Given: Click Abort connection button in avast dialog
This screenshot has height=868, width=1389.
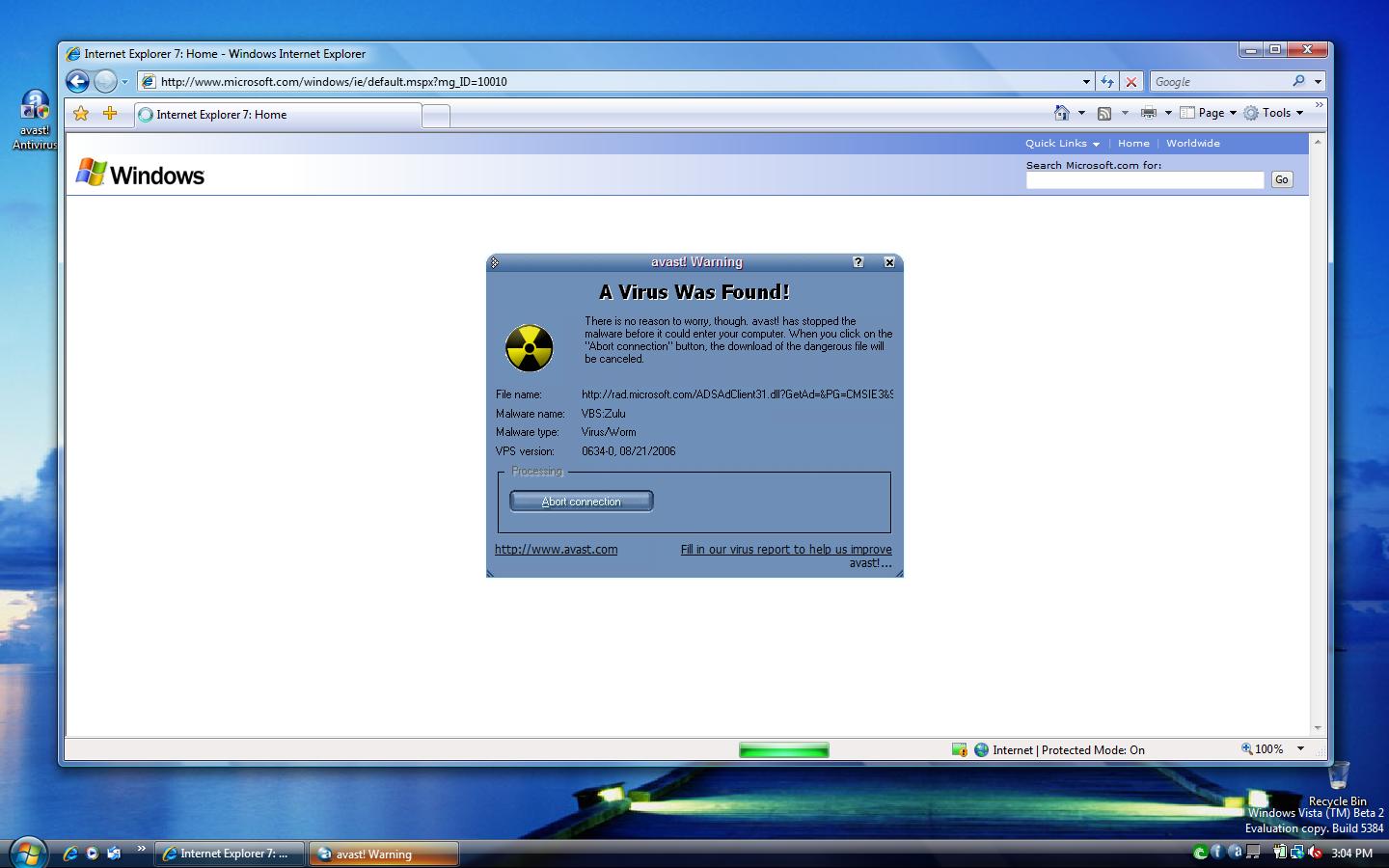Looking at the screenshot, I should pos(582,502).
